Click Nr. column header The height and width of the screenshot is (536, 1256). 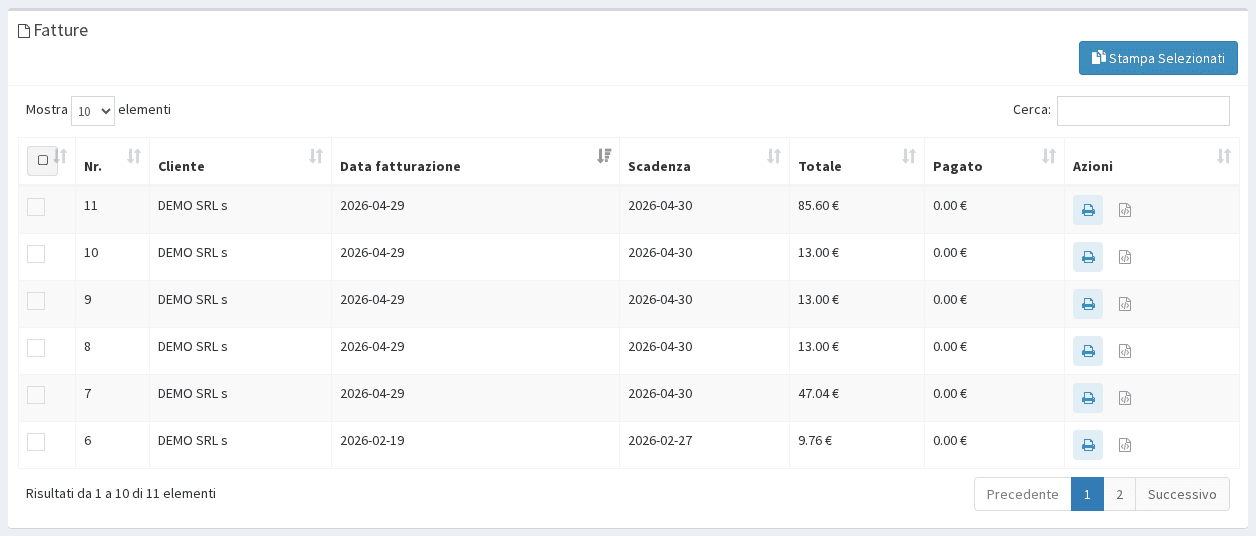[x=113, y=161]
